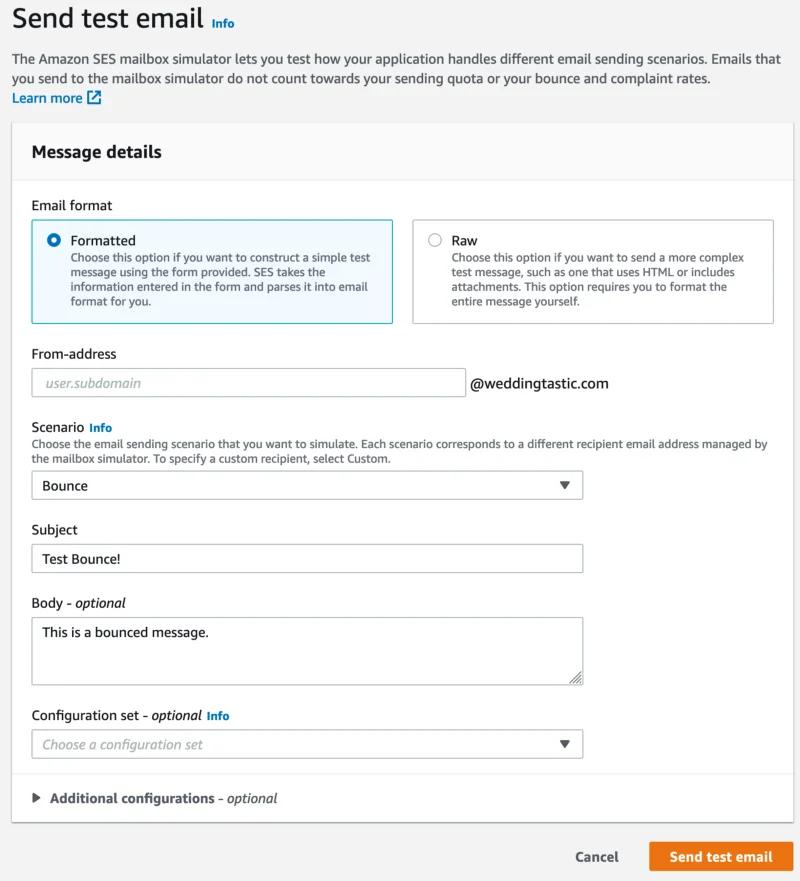The height and width of the screenshot is (881, 800).
Task: Open Info link next to Scenario label
Action: tap(101, 428)
